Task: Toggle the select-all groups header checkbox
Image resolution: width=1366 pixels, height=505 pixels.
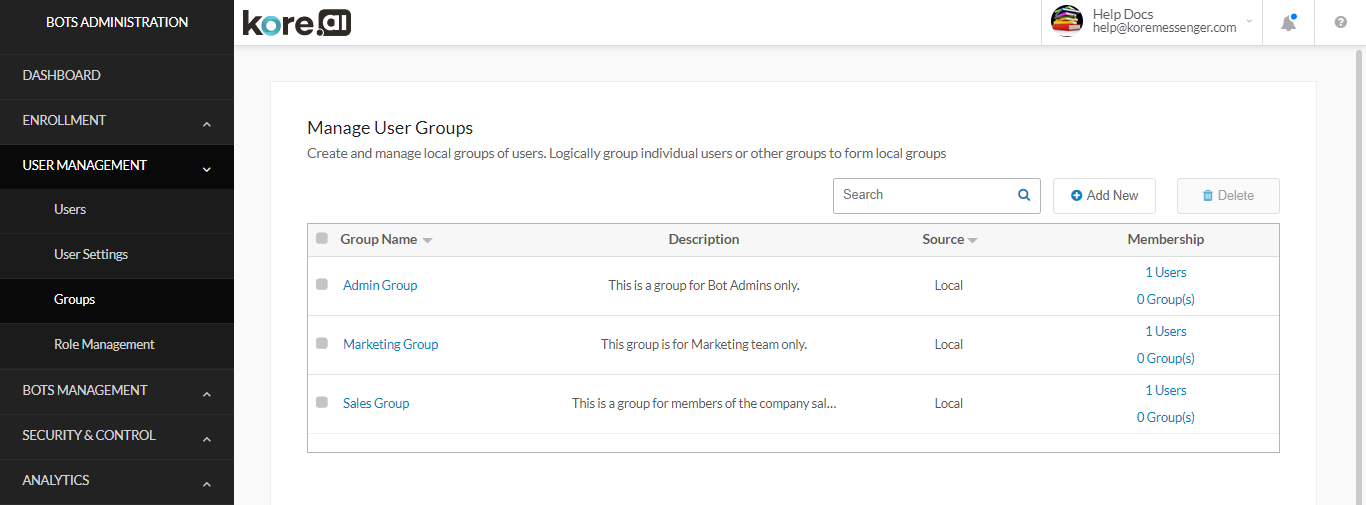Action: point(322,238)
